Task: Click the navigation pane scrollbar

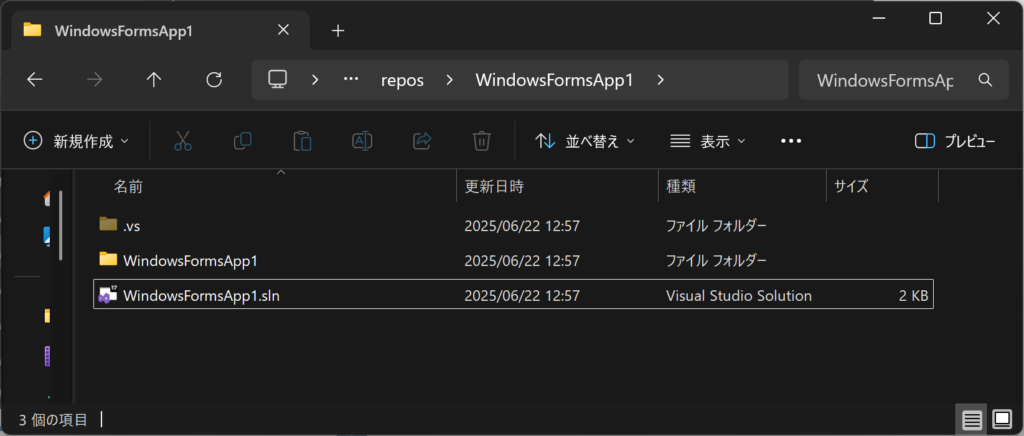Action: [61, 225]
